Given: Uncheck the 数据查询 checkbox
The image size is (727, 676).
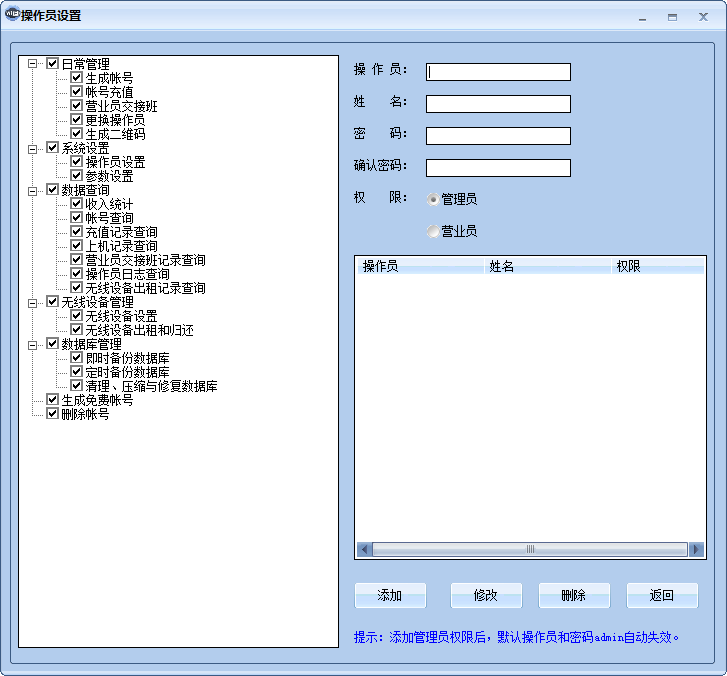Looking at the screenshot, I should click(x=52, y=190).
